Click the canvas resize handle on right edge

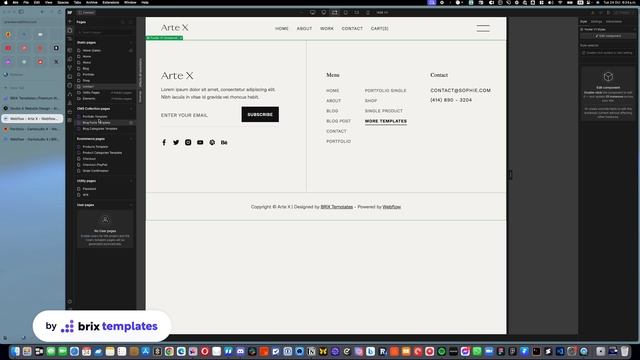[x=510, y=175]
